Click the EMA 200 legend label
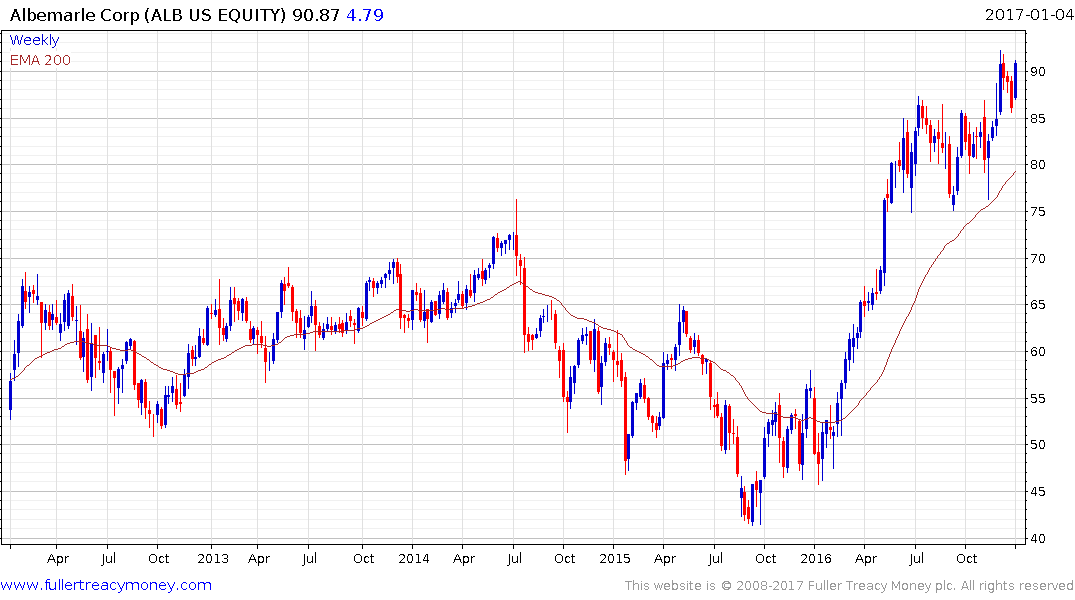Image resolution: width=1075 pixels, height=600 pixels. point(40,60)
